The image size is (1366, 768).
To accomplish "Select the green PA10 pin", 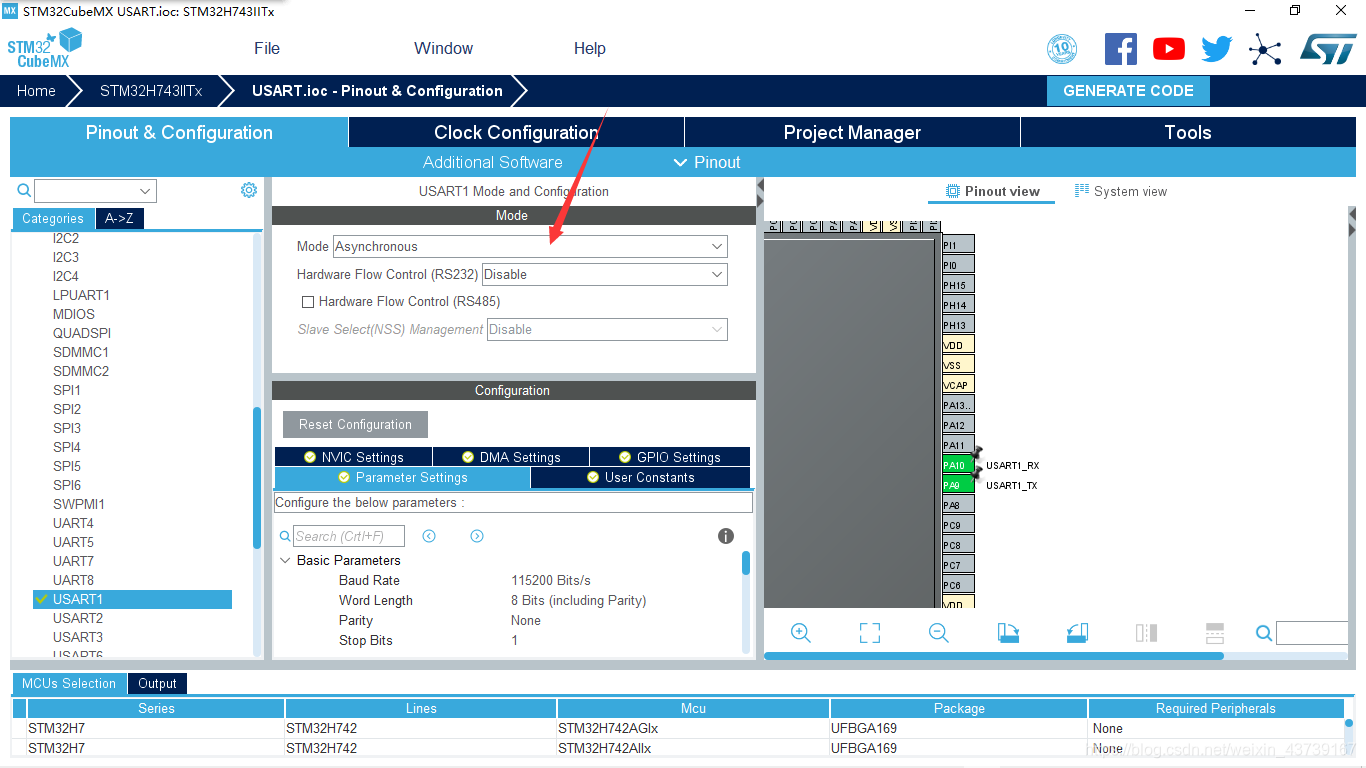I will 958,465.
